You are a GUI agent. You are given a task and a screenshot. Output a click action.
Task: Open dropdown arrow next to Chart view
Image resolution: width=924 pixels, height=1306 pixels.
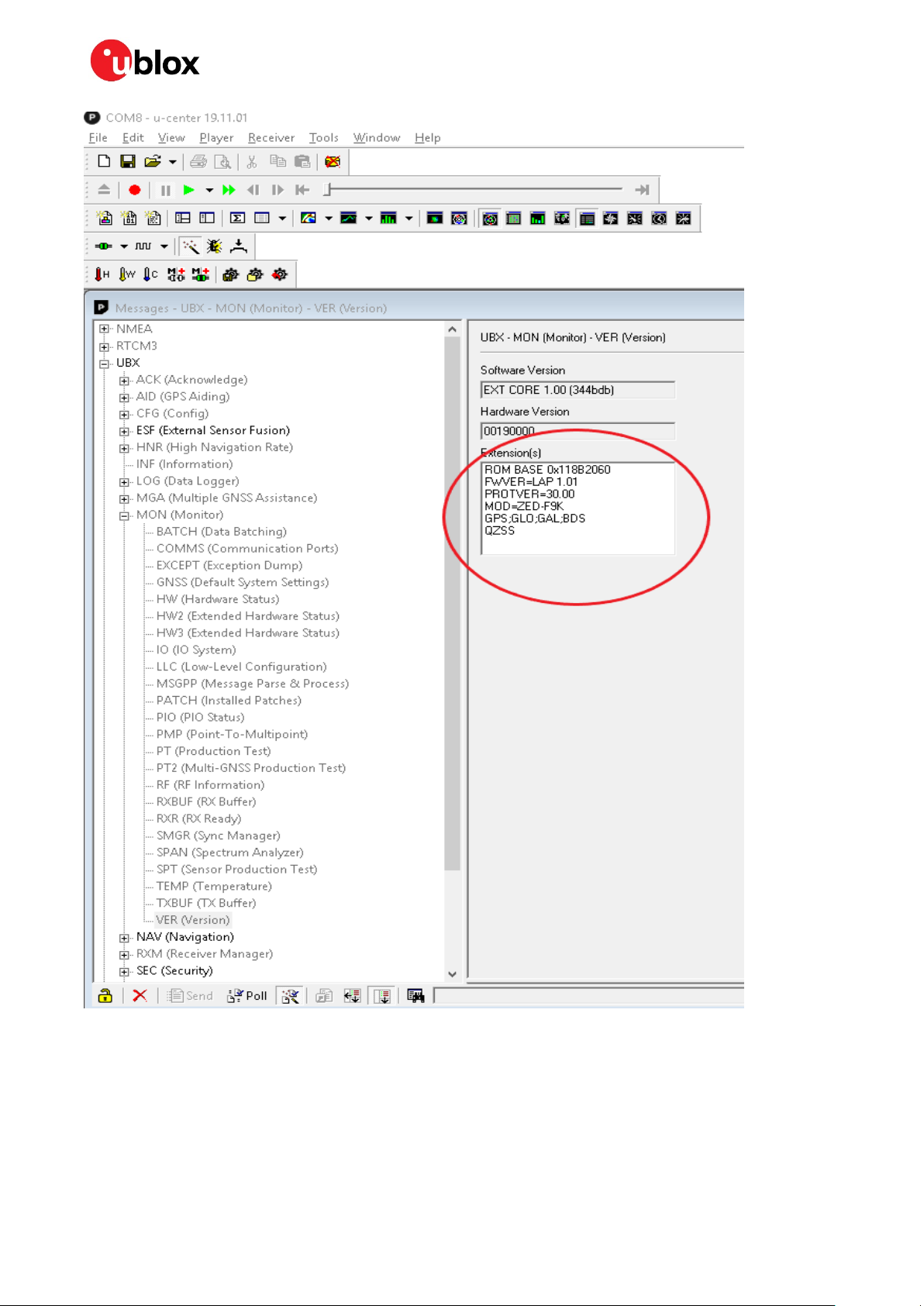(369, 219)
